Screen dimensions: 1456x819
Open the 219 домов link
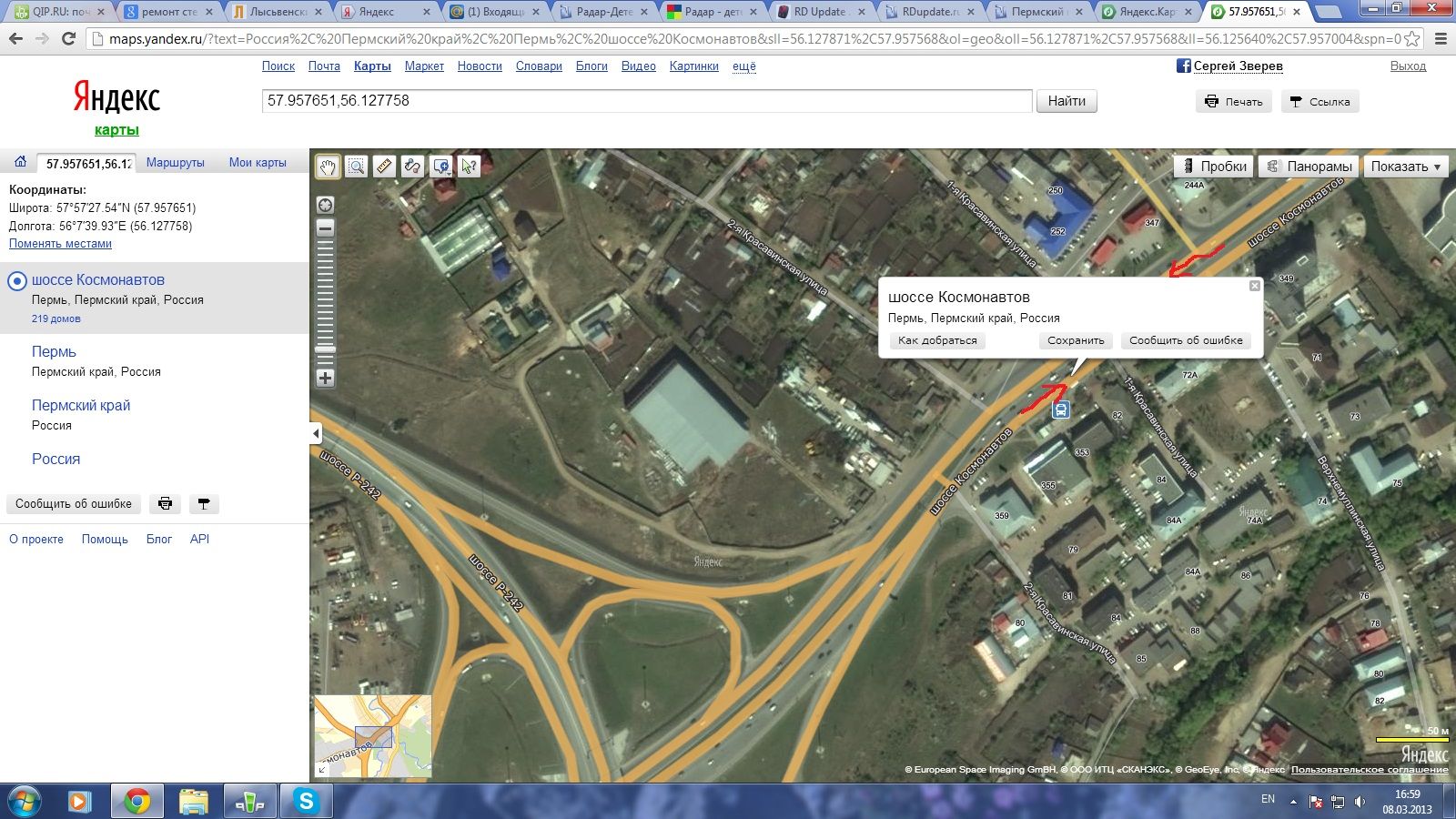point(56,318)
